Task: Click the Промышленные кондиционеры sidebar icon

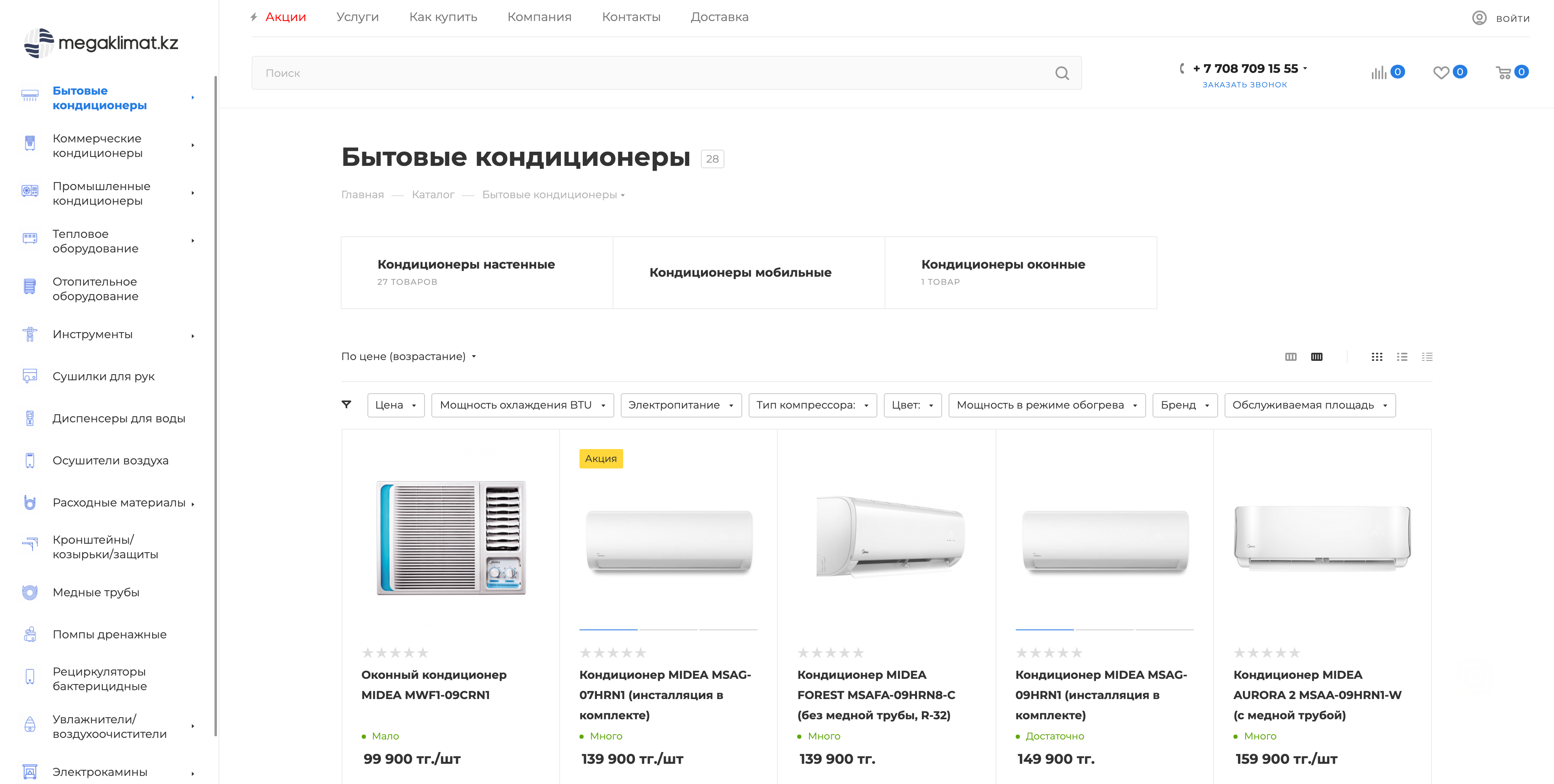Action: pos(30,191)
